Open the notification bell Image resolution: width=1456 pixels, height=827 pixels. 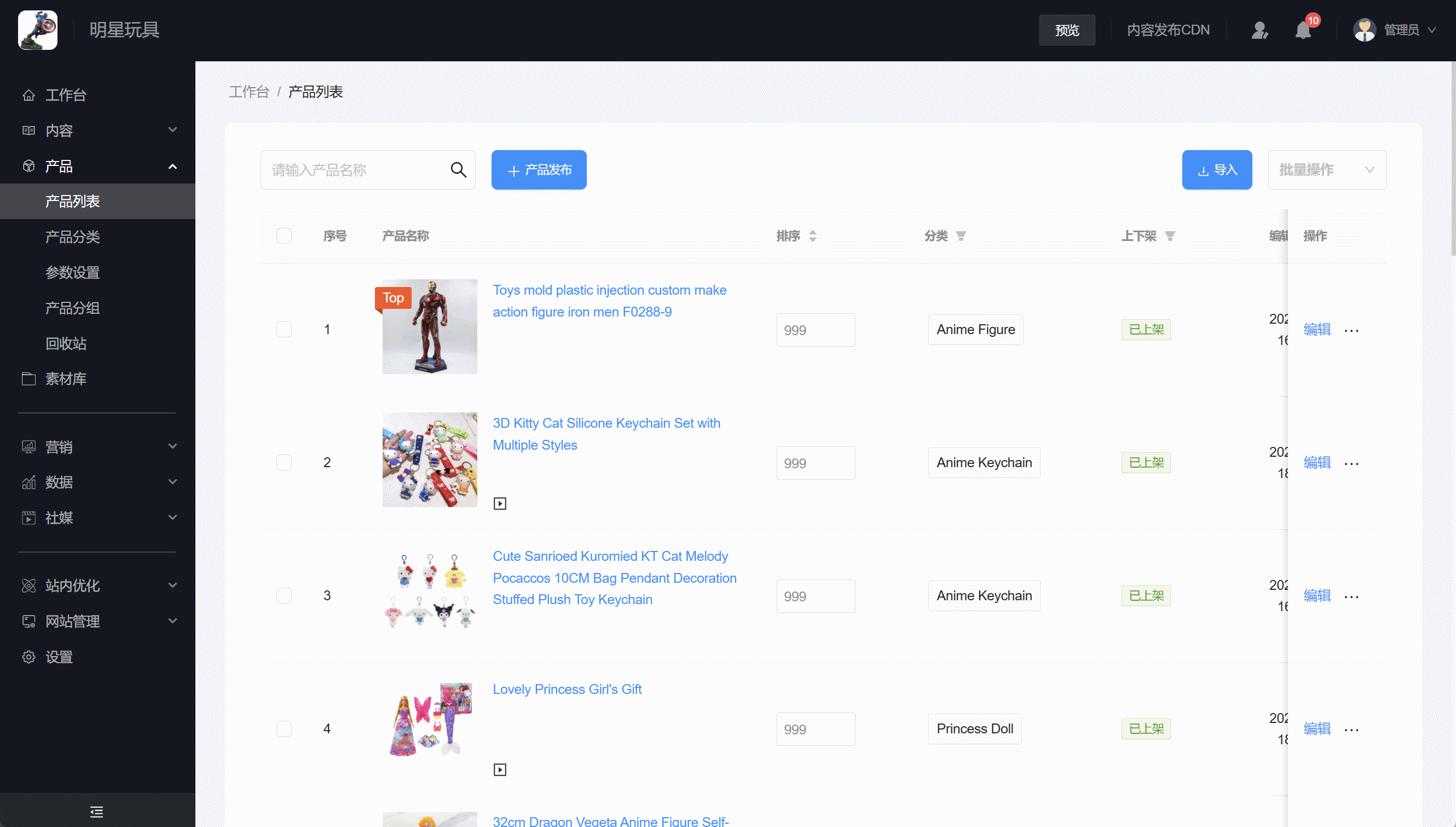pos(1303,30)
